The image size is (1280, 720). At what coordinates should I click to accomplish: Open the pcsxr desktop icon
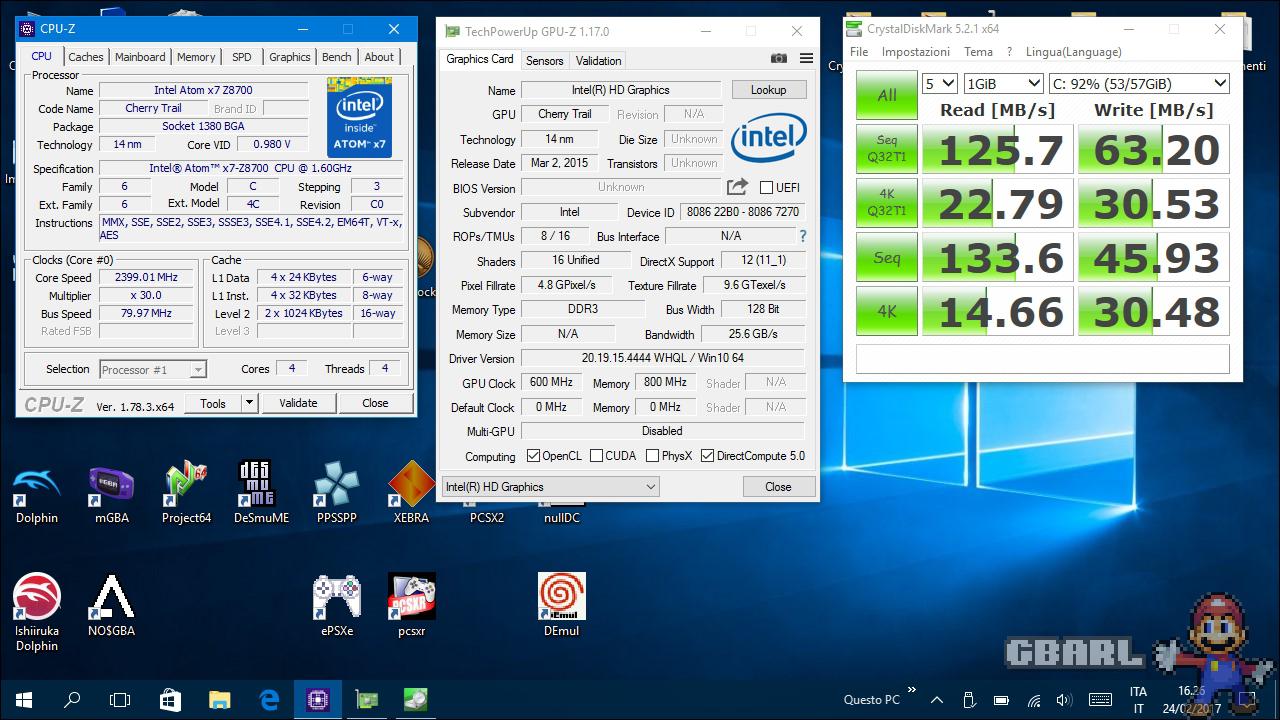tap(411, 605)
